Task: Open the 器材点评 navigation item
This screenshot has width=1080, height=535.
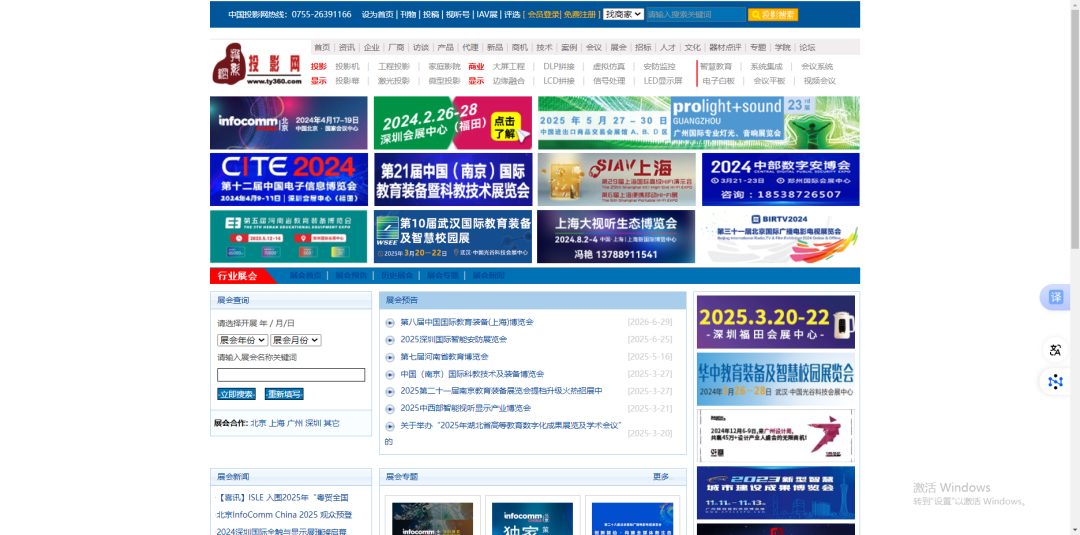Action: click(x=725, y=48)
